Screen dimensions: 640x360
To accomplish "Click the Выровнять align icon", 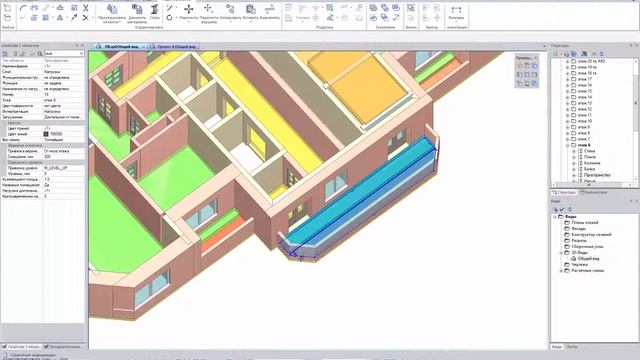I will (269, 12).
